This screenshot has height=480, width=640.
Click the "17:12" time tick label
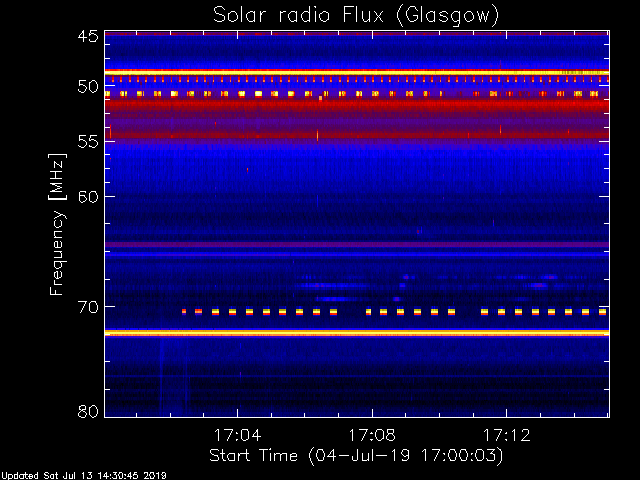(507, 435)
